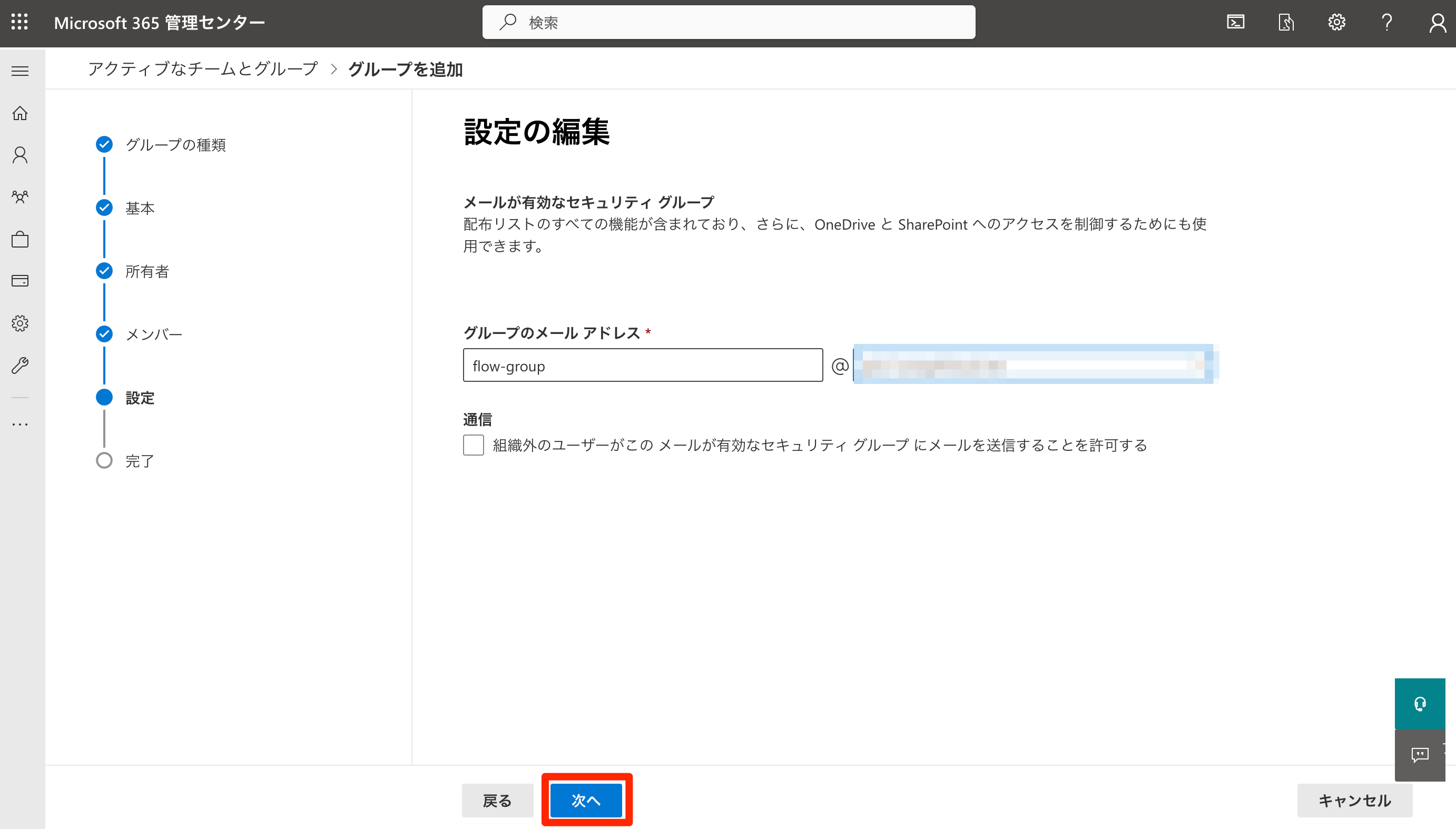Click グループを追加 breadcrumb text

click(406, 70)
